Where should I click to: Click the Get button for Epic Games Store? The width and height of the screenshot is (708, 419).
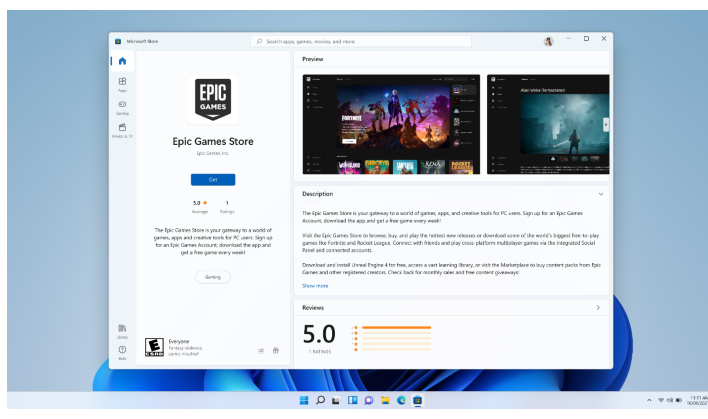coord(213,180)
